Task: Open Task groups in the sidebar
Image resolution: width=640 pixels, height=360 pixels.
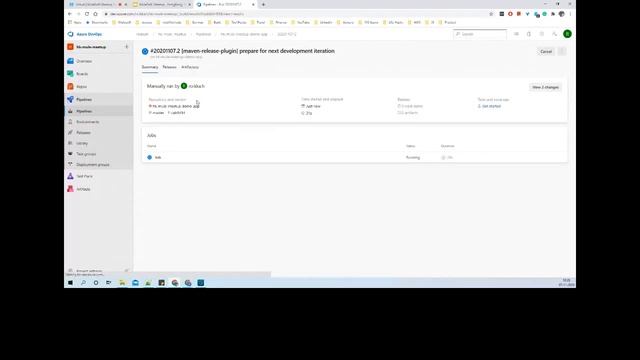Action: pos(86,154)
